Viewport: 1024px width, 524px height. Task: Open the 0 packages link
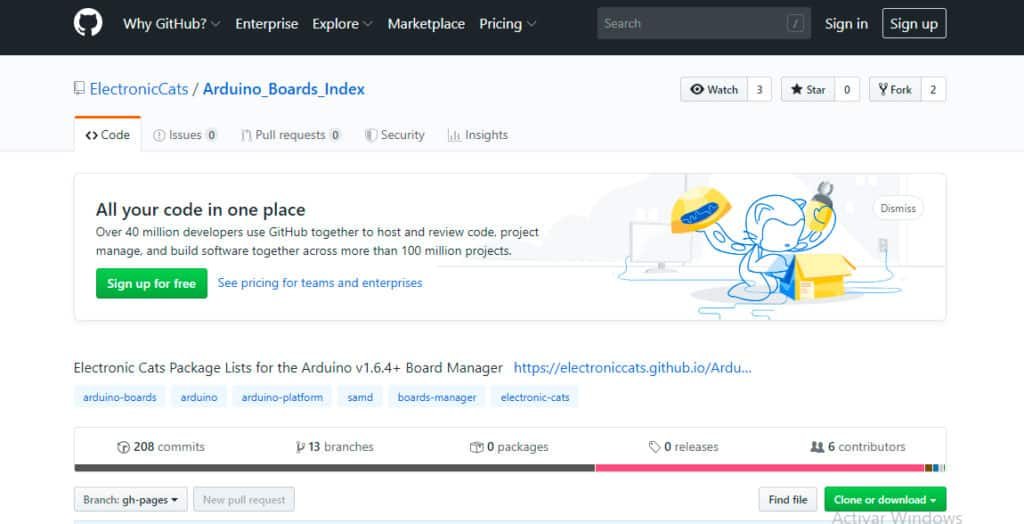(x=509, y=447)
